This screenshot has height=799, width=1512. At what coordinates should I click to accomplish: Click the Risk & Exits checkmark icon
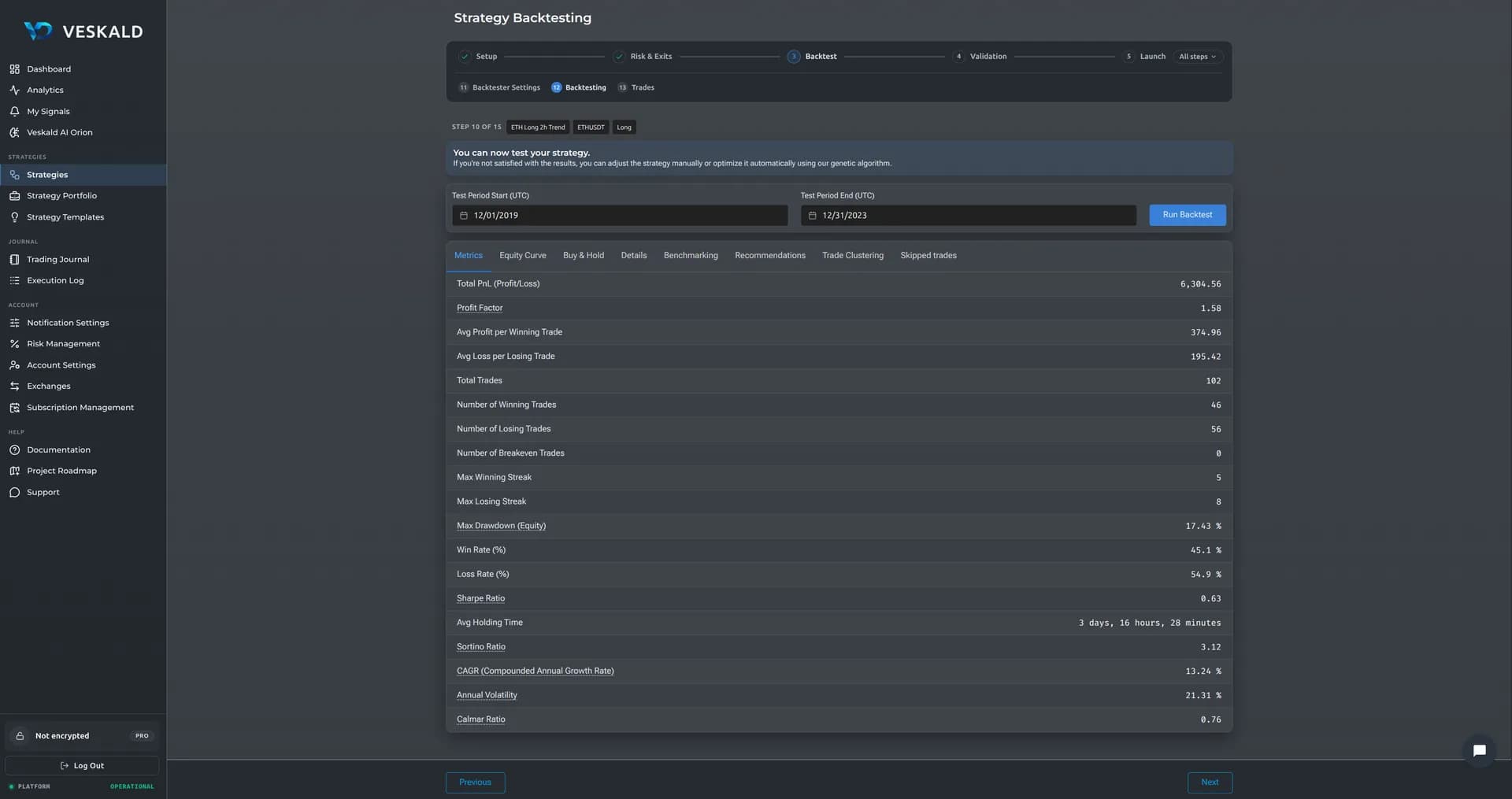[x=619, y=57]
